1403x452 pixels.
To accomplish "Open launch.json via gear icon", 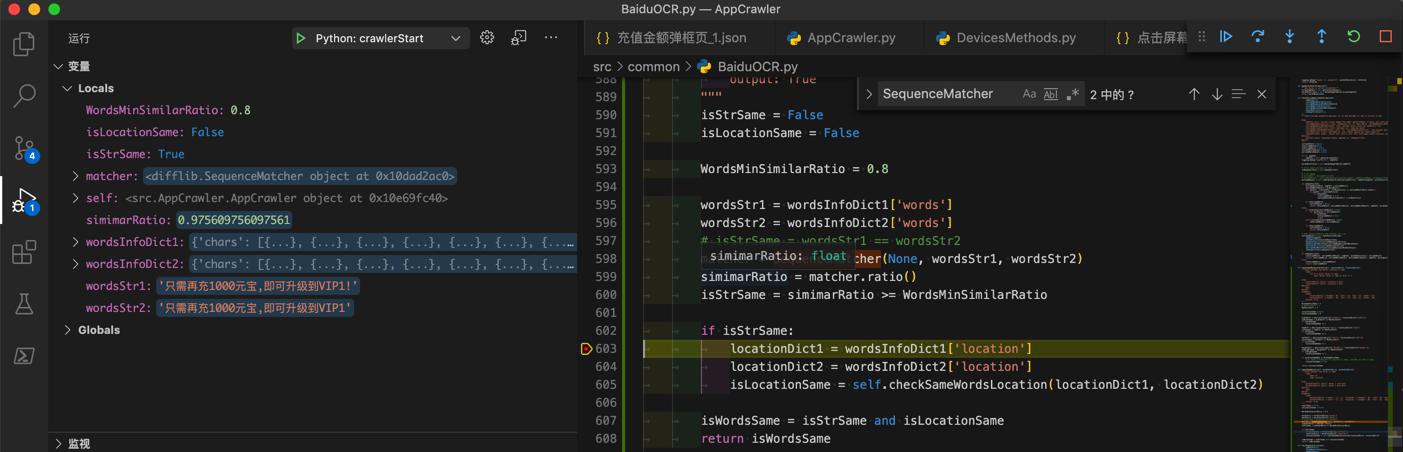I will tap(487, 38).
